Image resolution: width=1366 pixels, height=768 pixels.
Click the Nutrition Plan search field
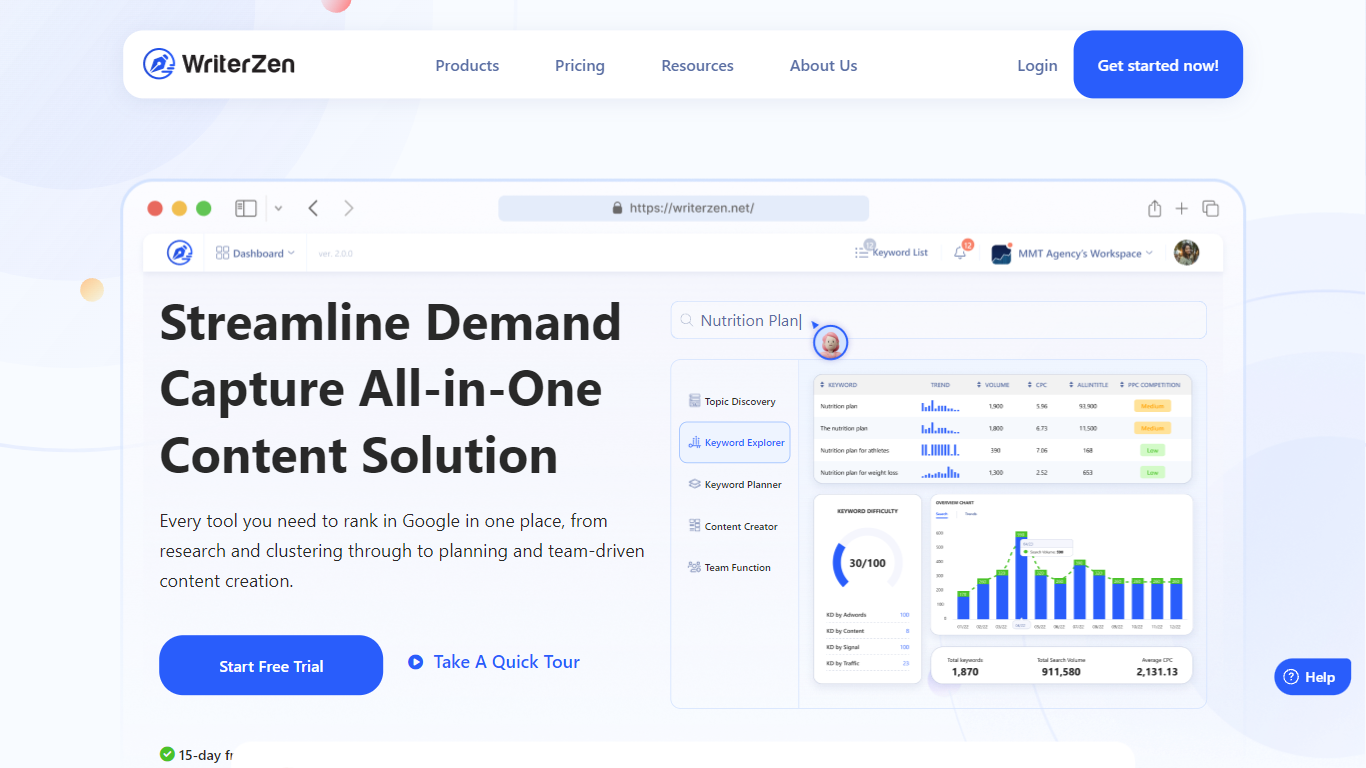938,321
